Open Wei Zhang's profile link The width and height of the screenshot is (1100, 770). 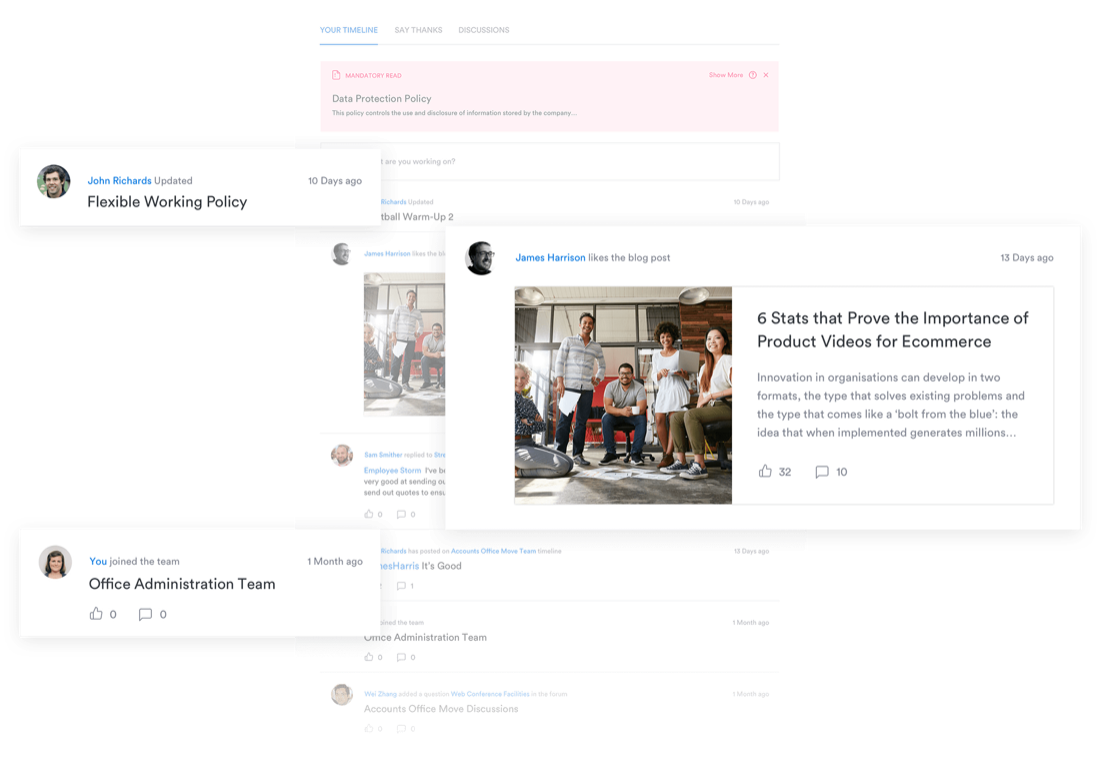[x=380, y=694]
